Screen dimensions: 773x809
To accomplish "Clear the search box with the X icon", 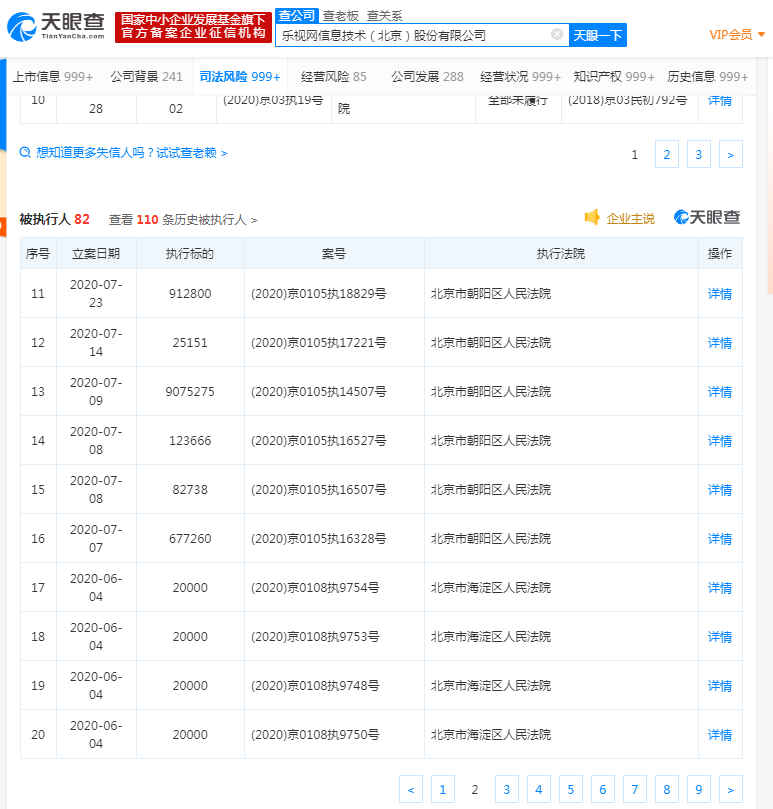I will coord(557,35).
